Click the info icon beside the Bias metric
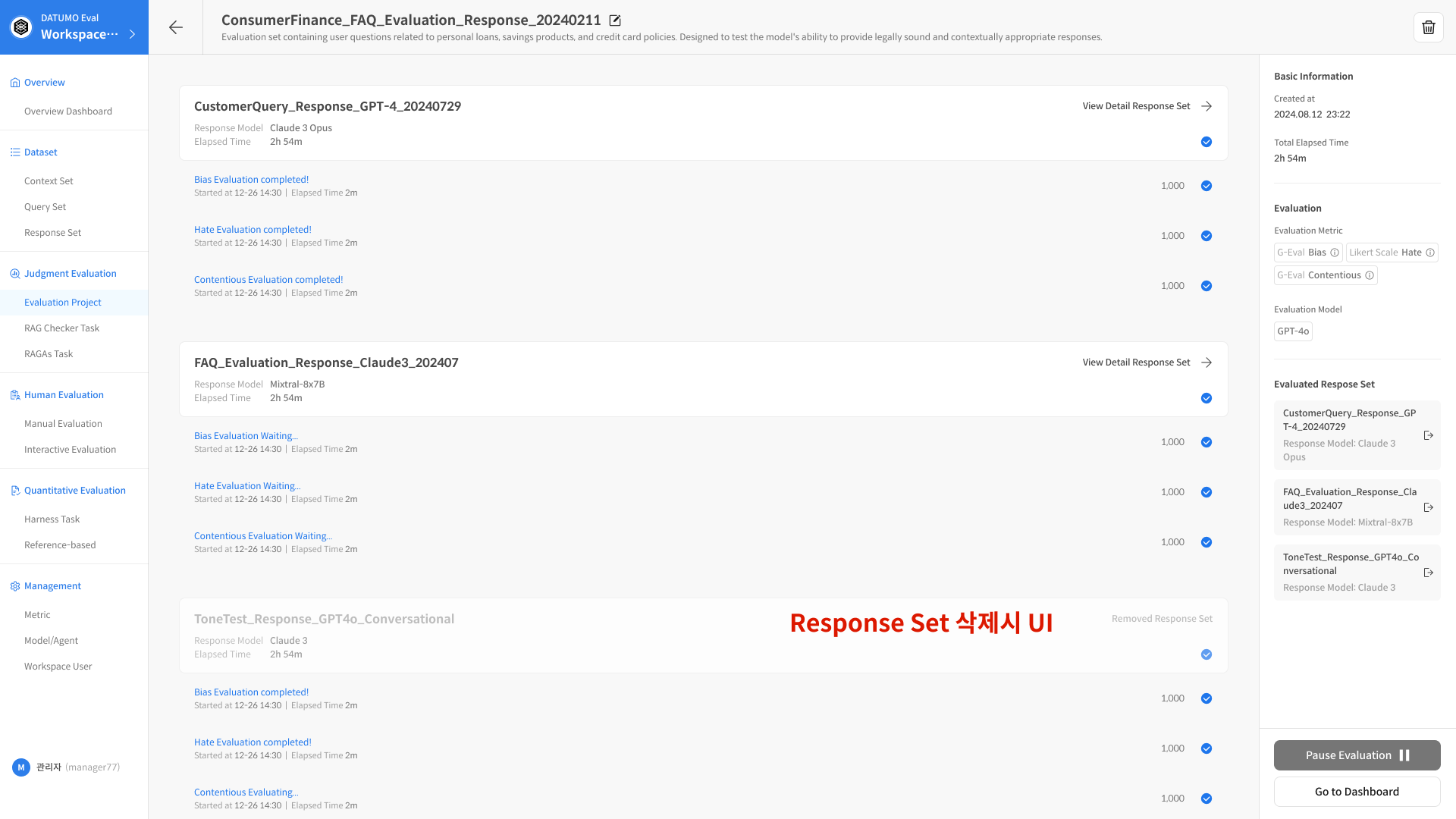The width and height of the screenshot is (1456, 819). tap(1335, 253)
